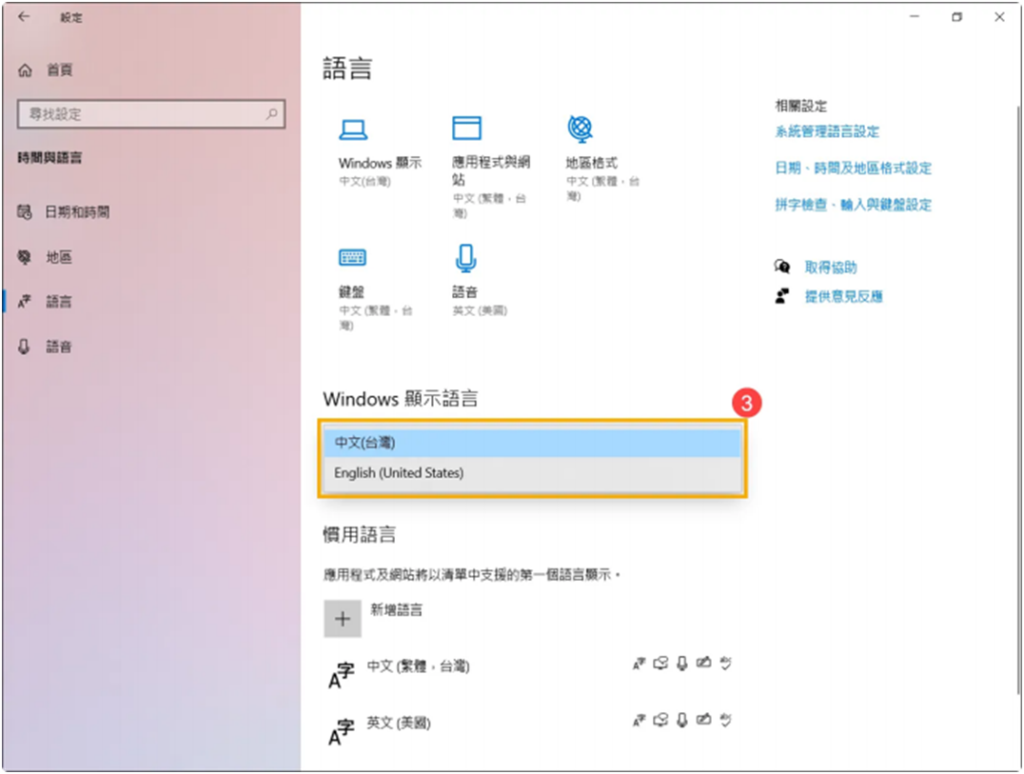Click the plus icon for 新增語言
The height and width of the screenshot is (774, 1024).
(342, 619)
